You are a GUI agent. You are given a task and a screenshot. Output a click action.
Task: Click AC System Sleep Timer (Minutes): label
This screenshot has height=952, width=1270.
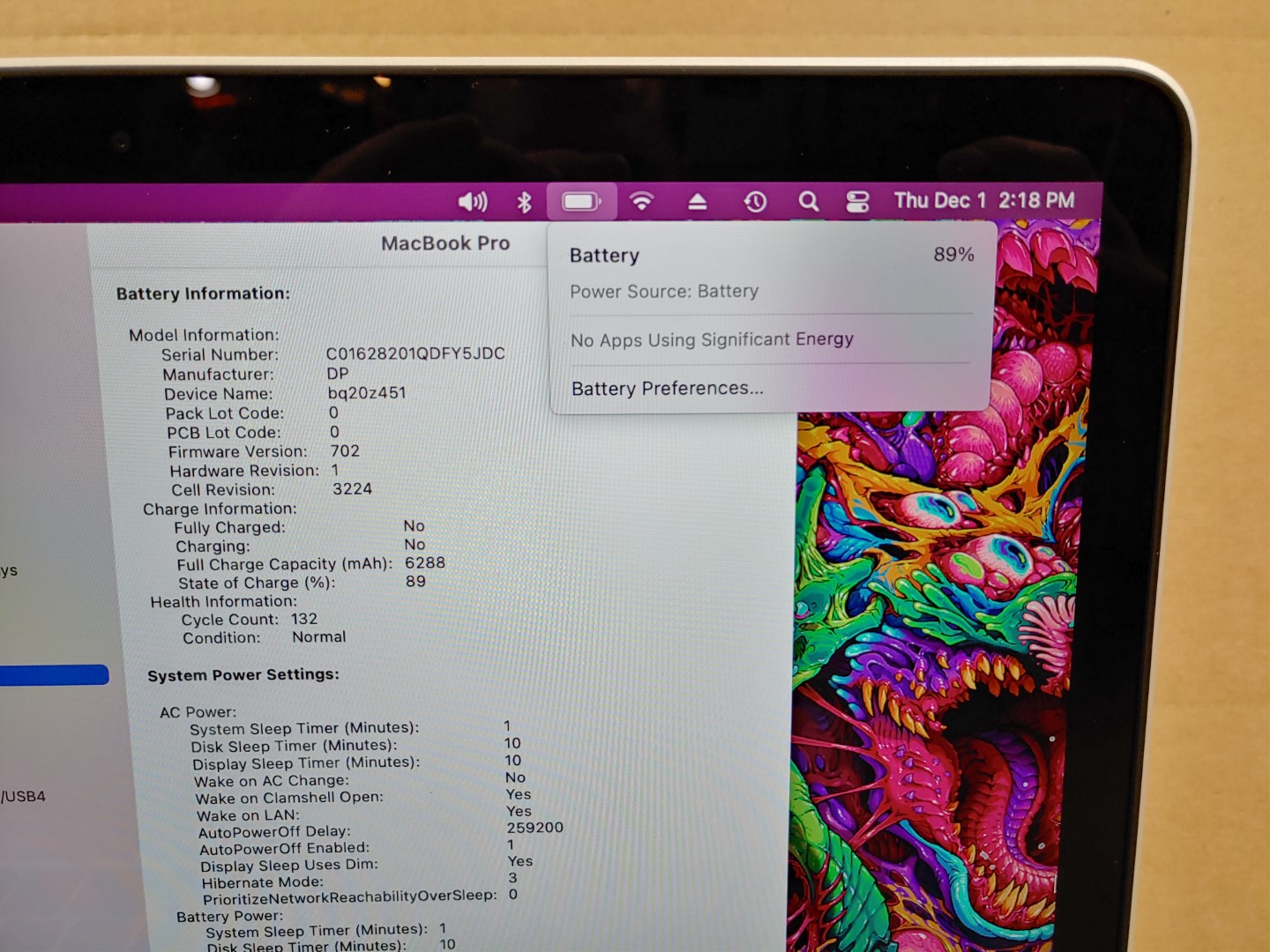coord(304,729)
